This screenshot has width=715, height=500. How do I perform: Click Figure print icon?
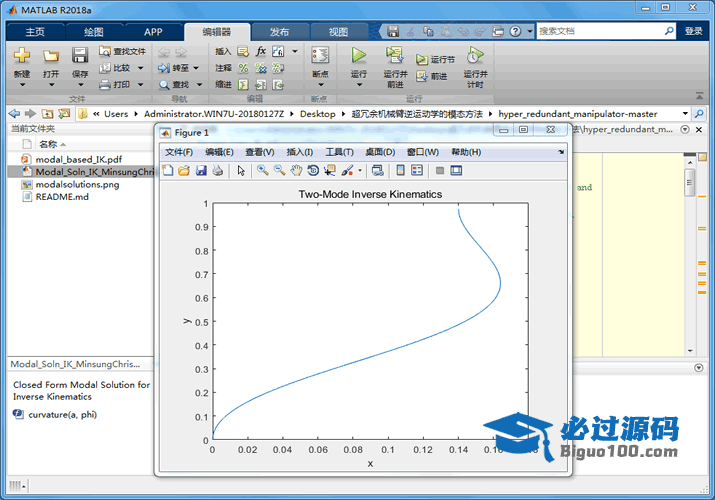click(x=218, y=170)
